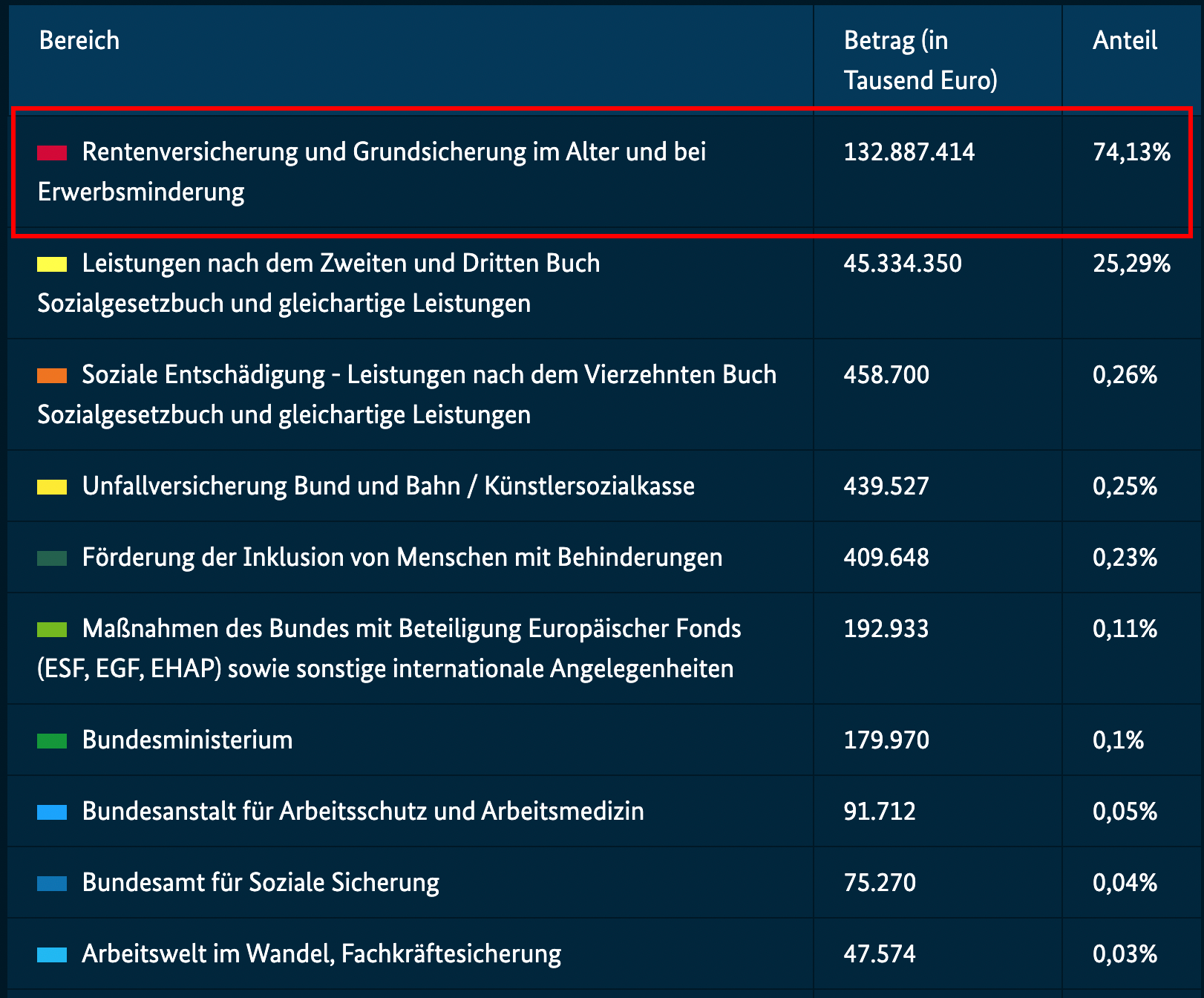Select the highlighted Rentenversicherung und Grundsicherung row text
Viewport: 1204px width, 998px height.
393,152
